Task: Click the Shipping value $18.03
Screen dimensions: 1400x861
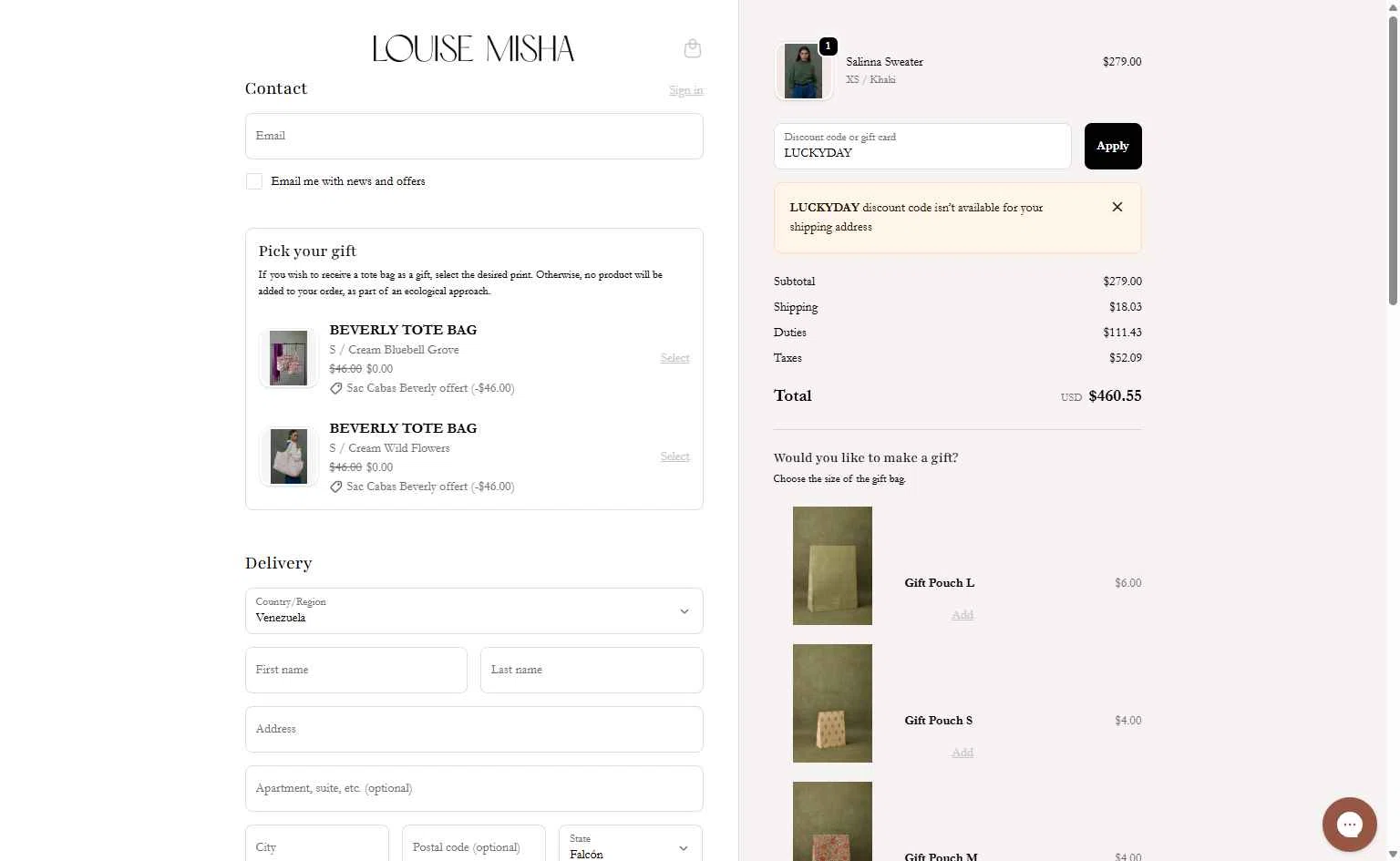Action: 1125,307
